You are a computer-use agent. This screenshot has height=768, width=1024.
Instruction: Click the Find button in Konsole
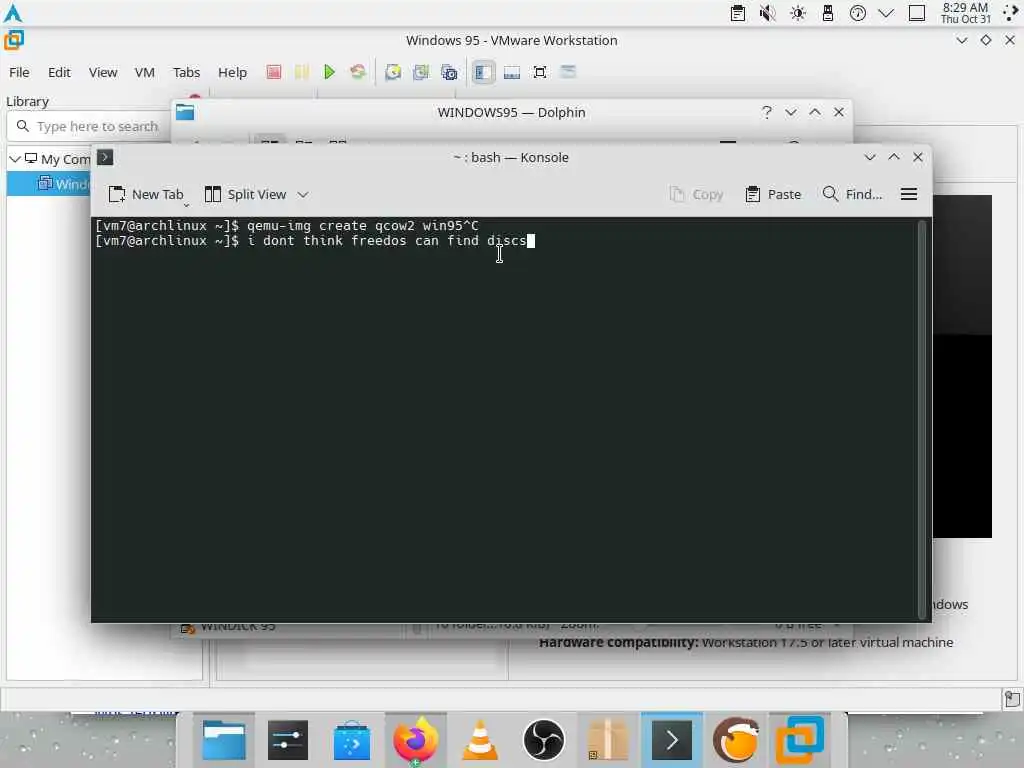click(x=852, y=194)
